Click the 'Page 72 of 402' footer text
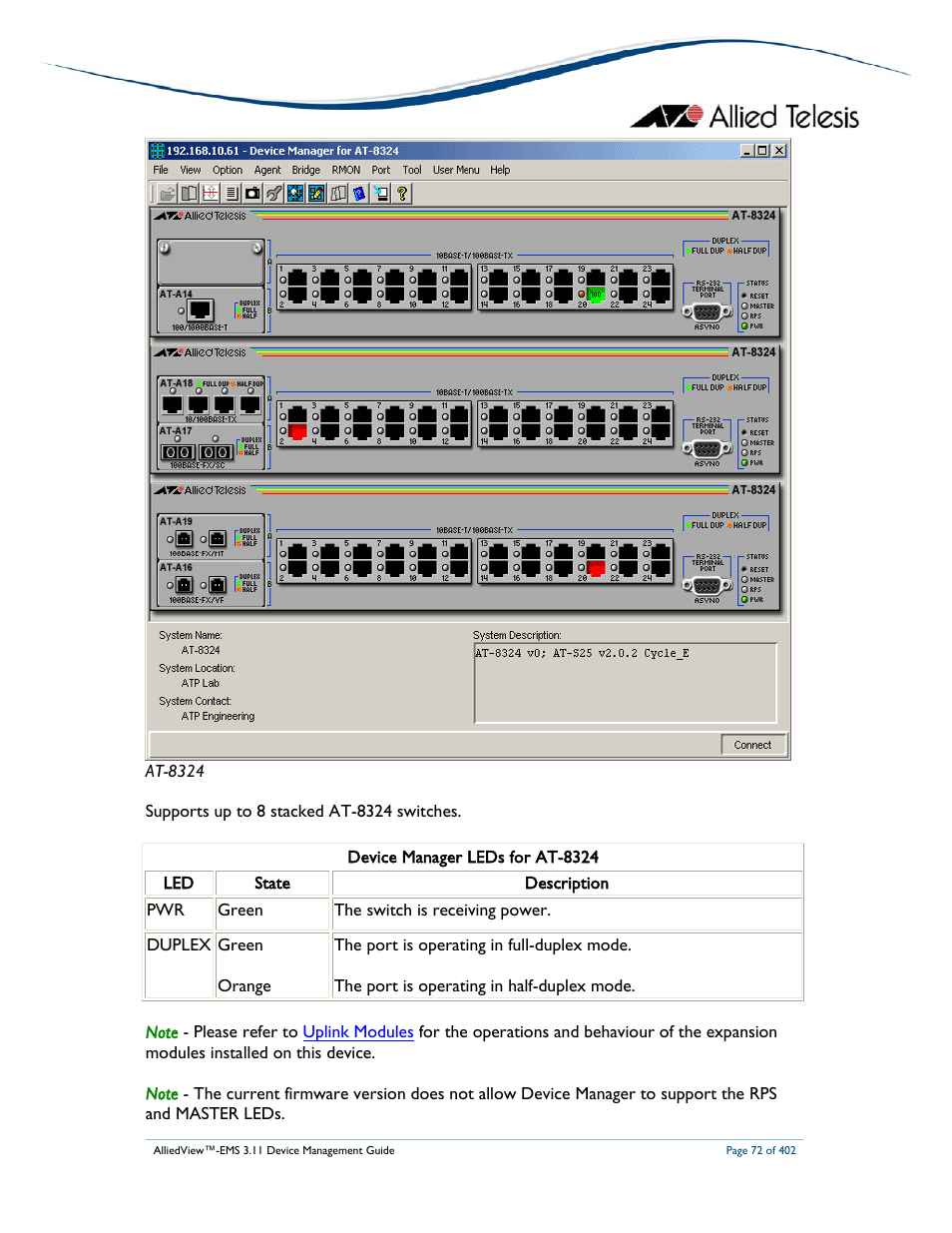The image size is (952, 1233). click(761, 1151)
